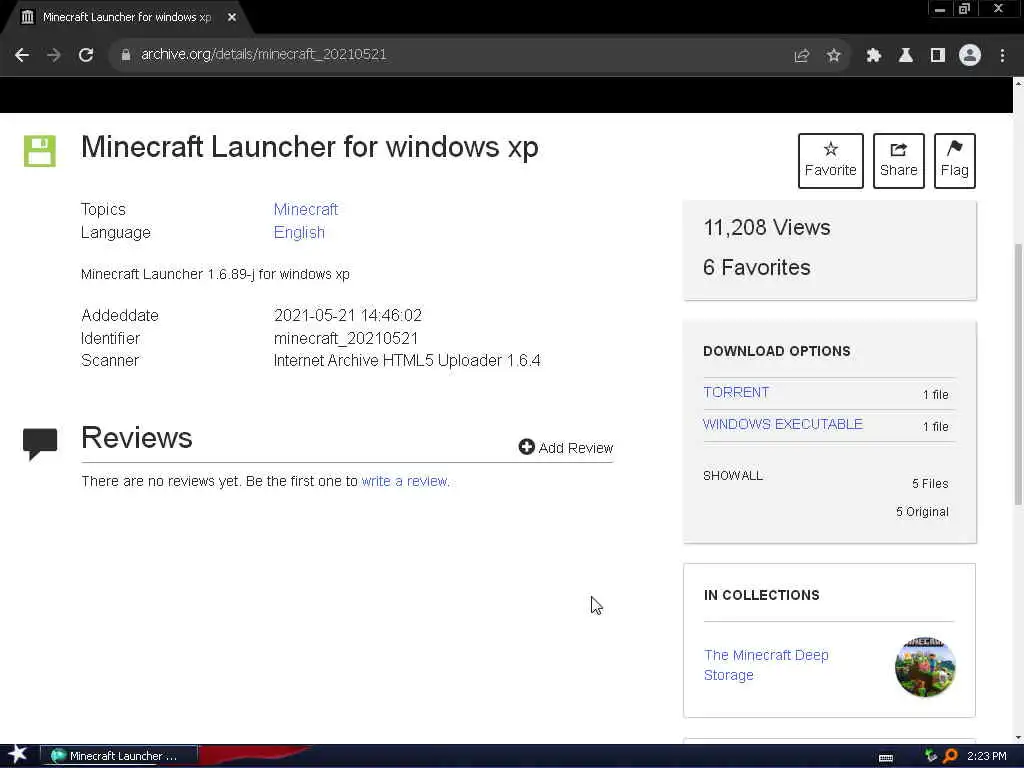Click the orange magnifier tray icon
Image resolution: width=1024 pixels, height=768 pixels.
951,756
